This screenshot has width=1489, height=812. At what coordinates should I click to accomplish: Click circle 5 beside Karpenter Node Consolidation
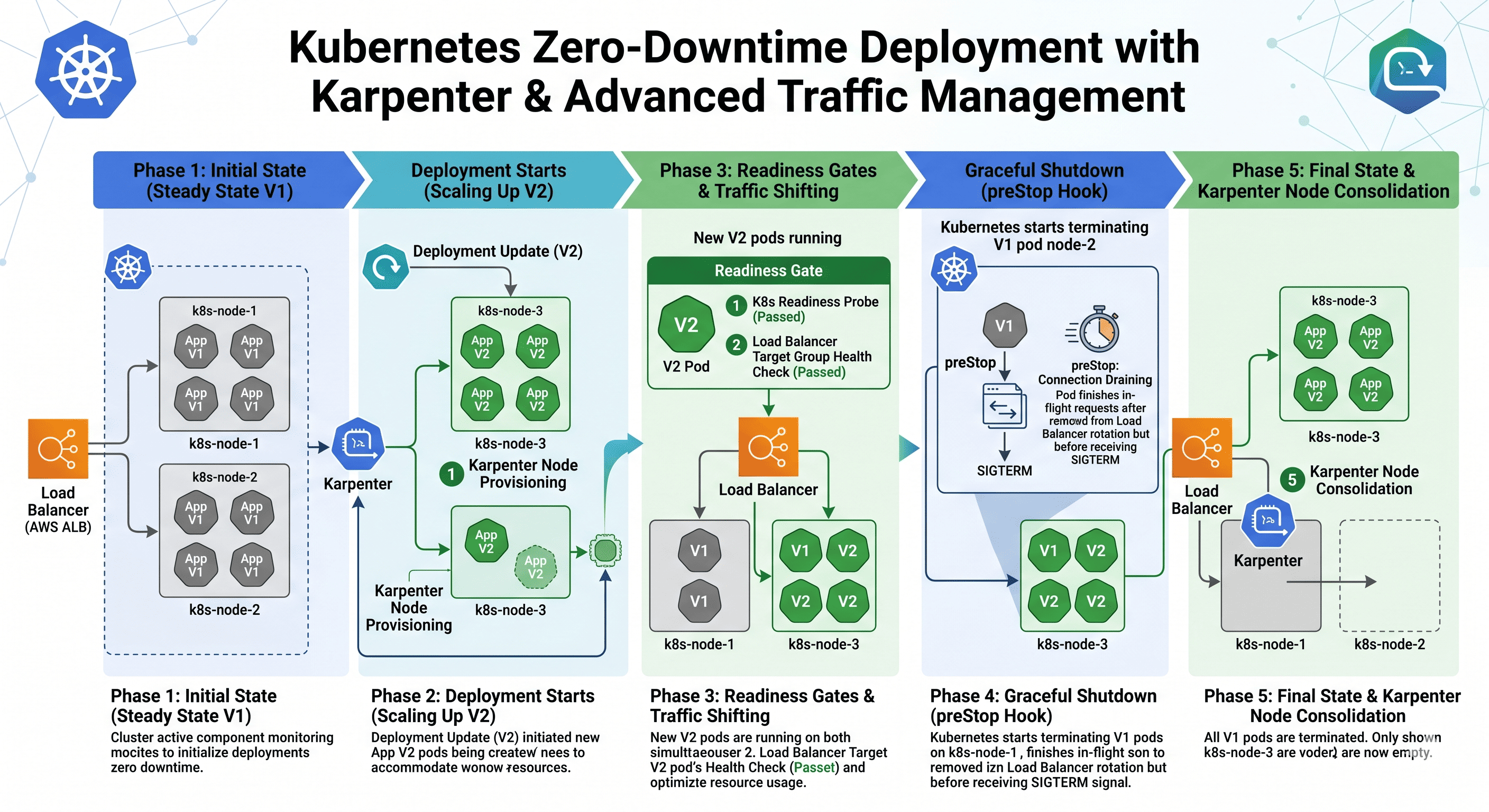point(1292,479)
